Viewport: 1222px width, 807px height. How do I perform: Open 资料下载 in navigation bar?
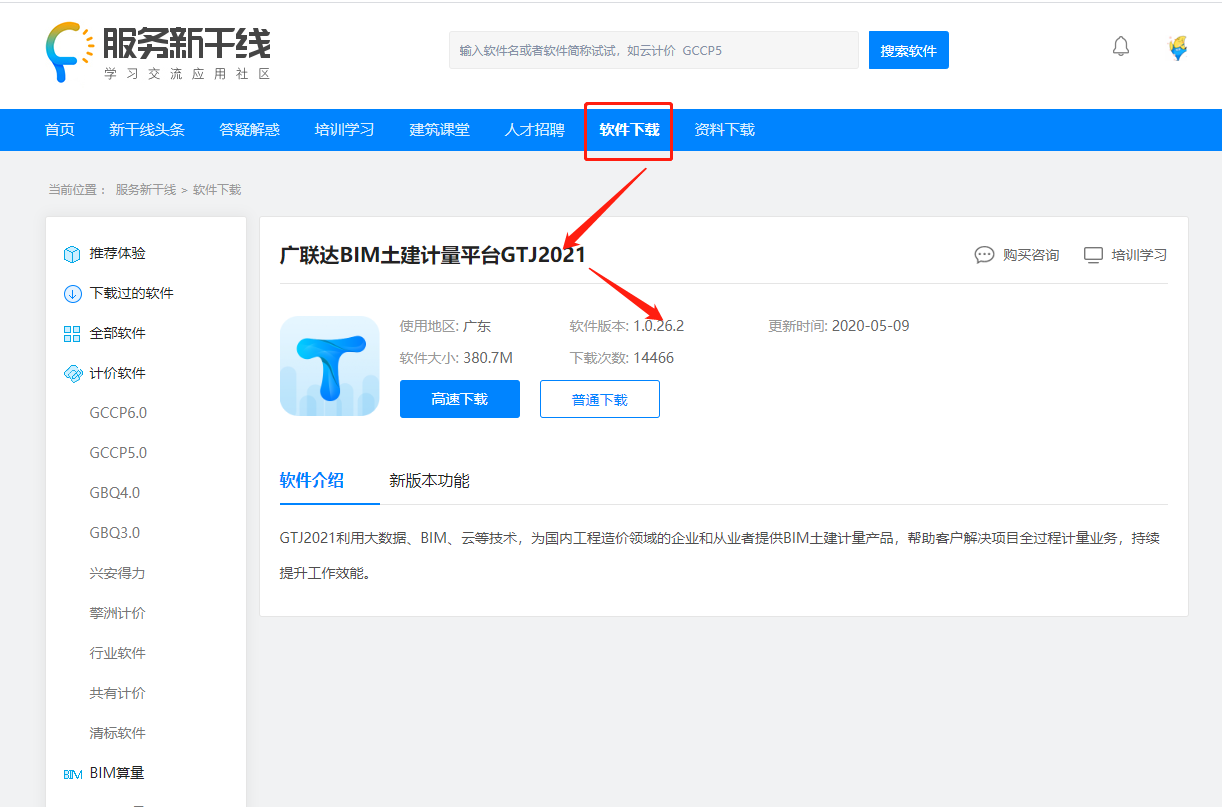(725, 130)
